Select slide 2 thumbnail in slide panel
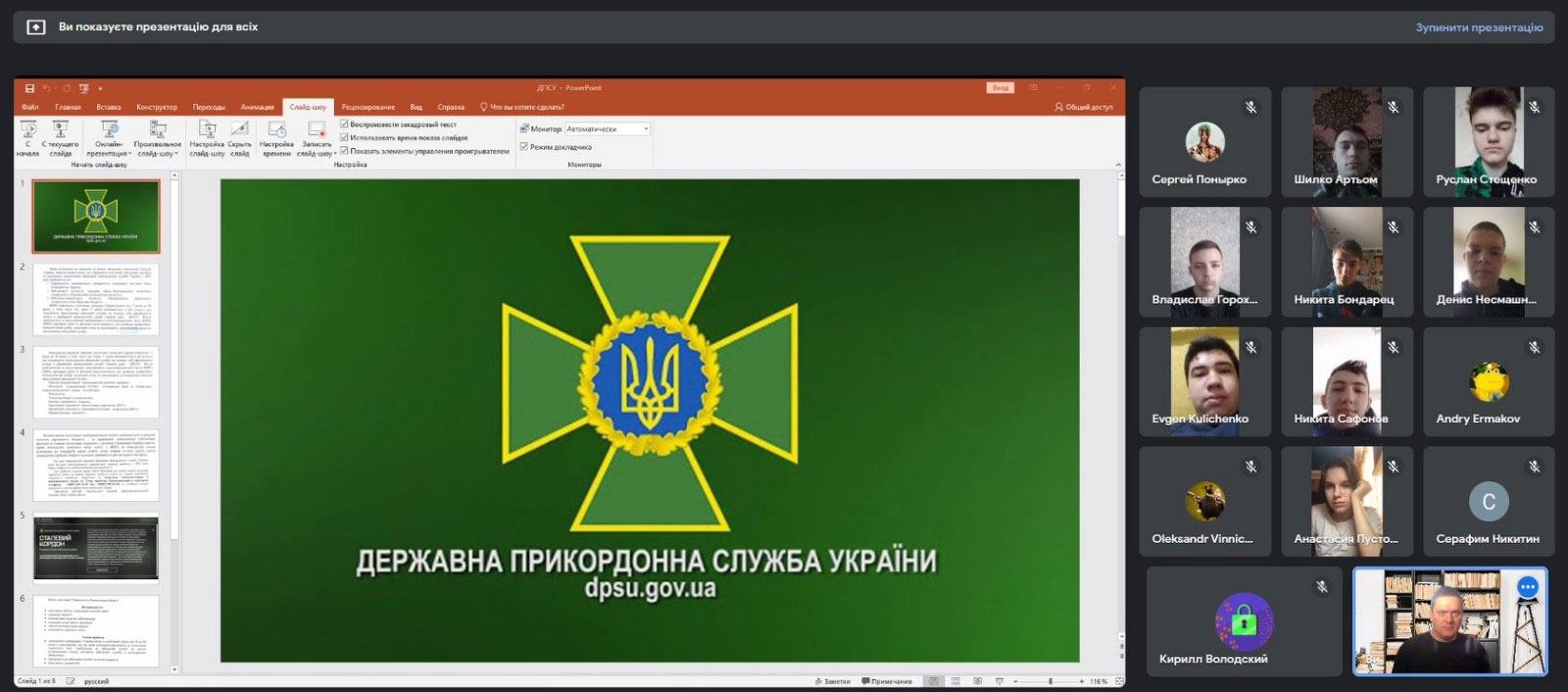Screen dimensions: 1568x692 tap(96, 299)
